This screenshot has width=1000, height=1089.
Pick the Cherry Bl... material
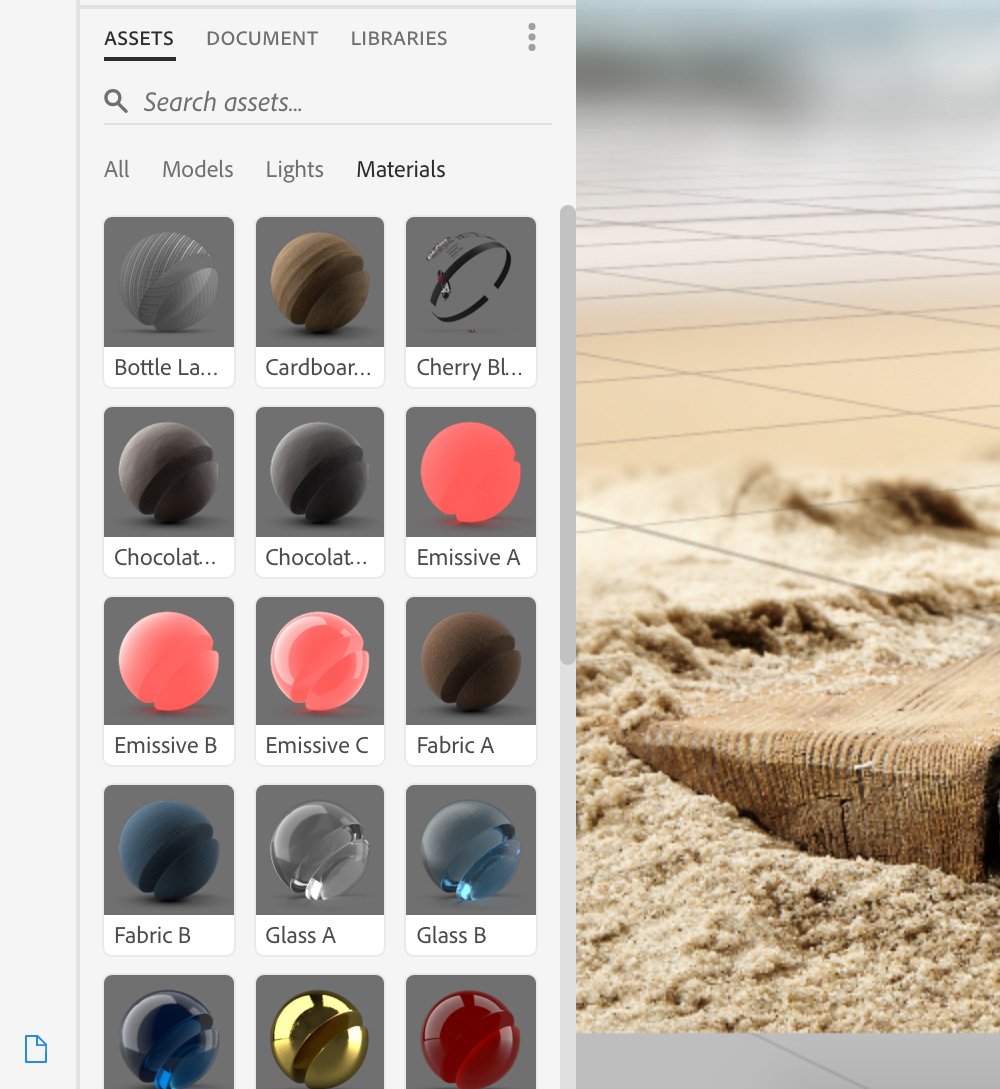(471, 301)
